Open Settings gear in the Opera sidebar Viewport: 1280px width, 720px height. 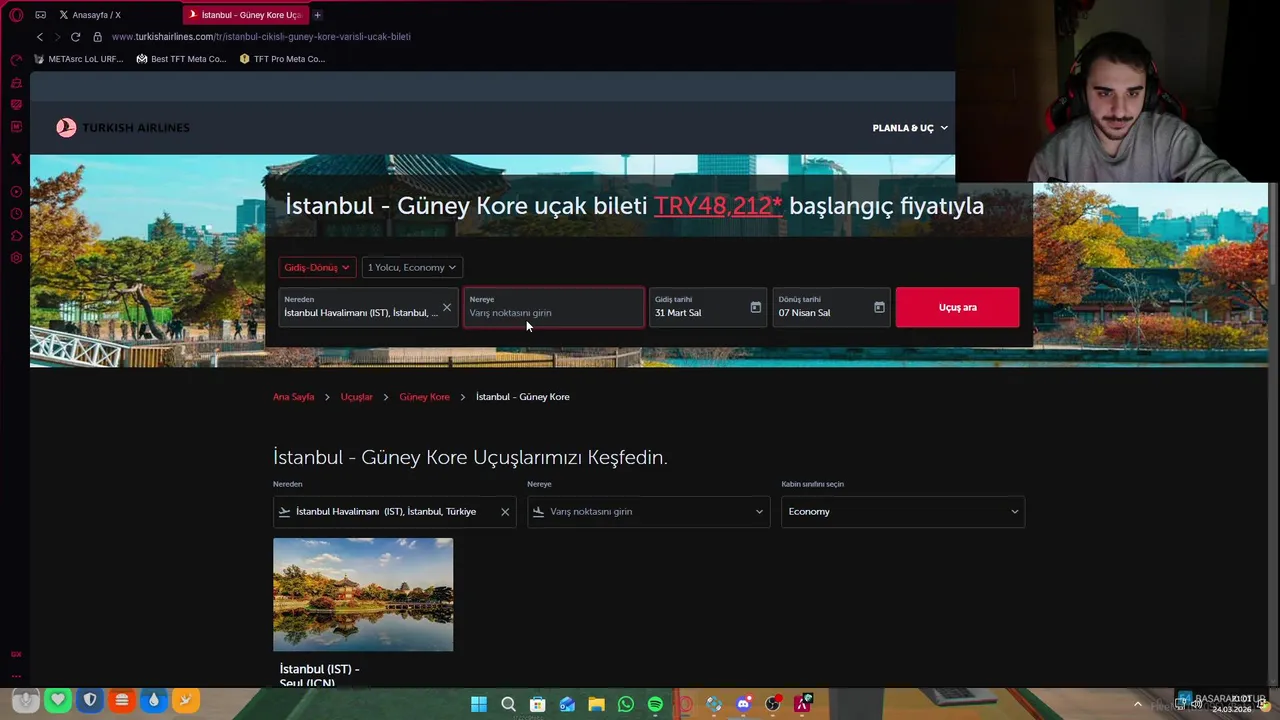coord(16,258)
